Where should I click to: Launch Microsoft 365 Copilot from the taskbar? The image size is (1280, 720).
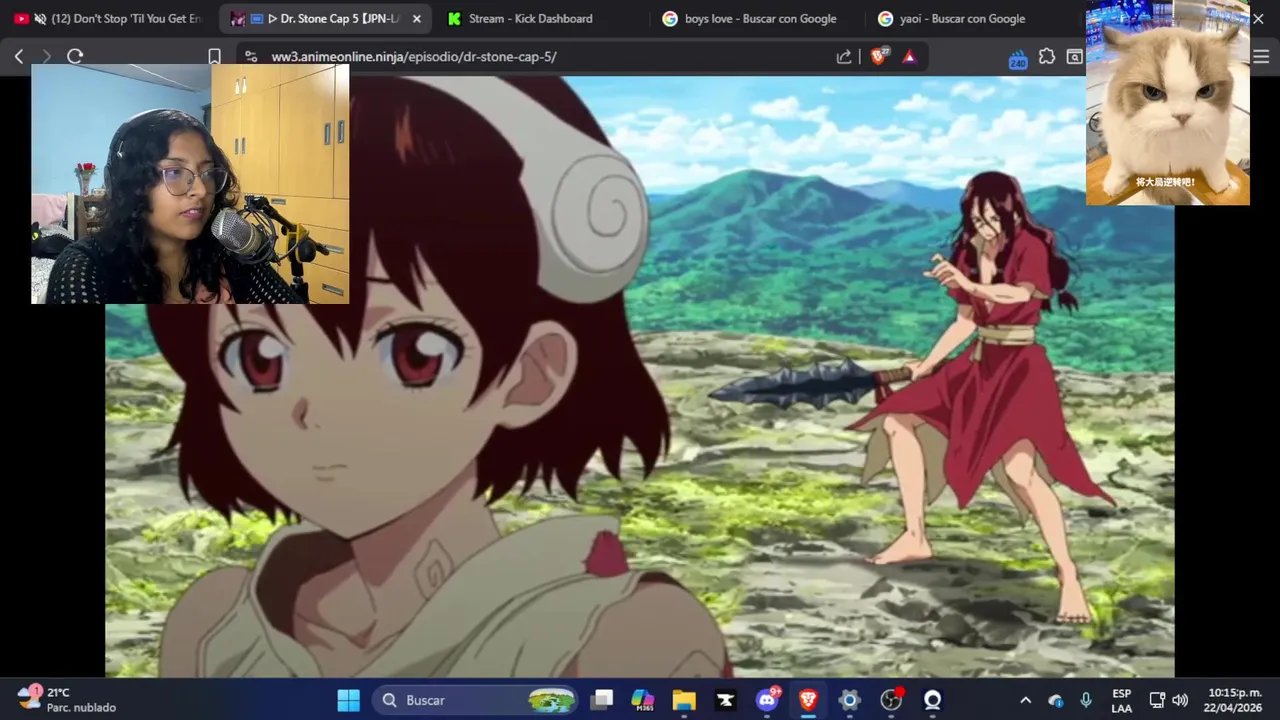pos(643,700)
